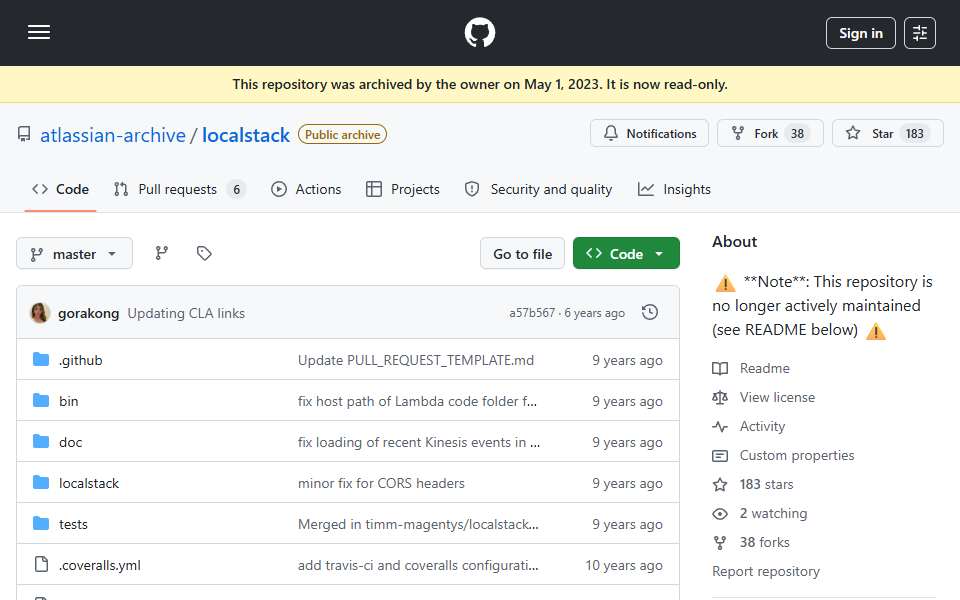Image resolution: width=960 pixels, height=600 pixels.
Task: Fork the repository using Fork button
Action: point(770,133)
